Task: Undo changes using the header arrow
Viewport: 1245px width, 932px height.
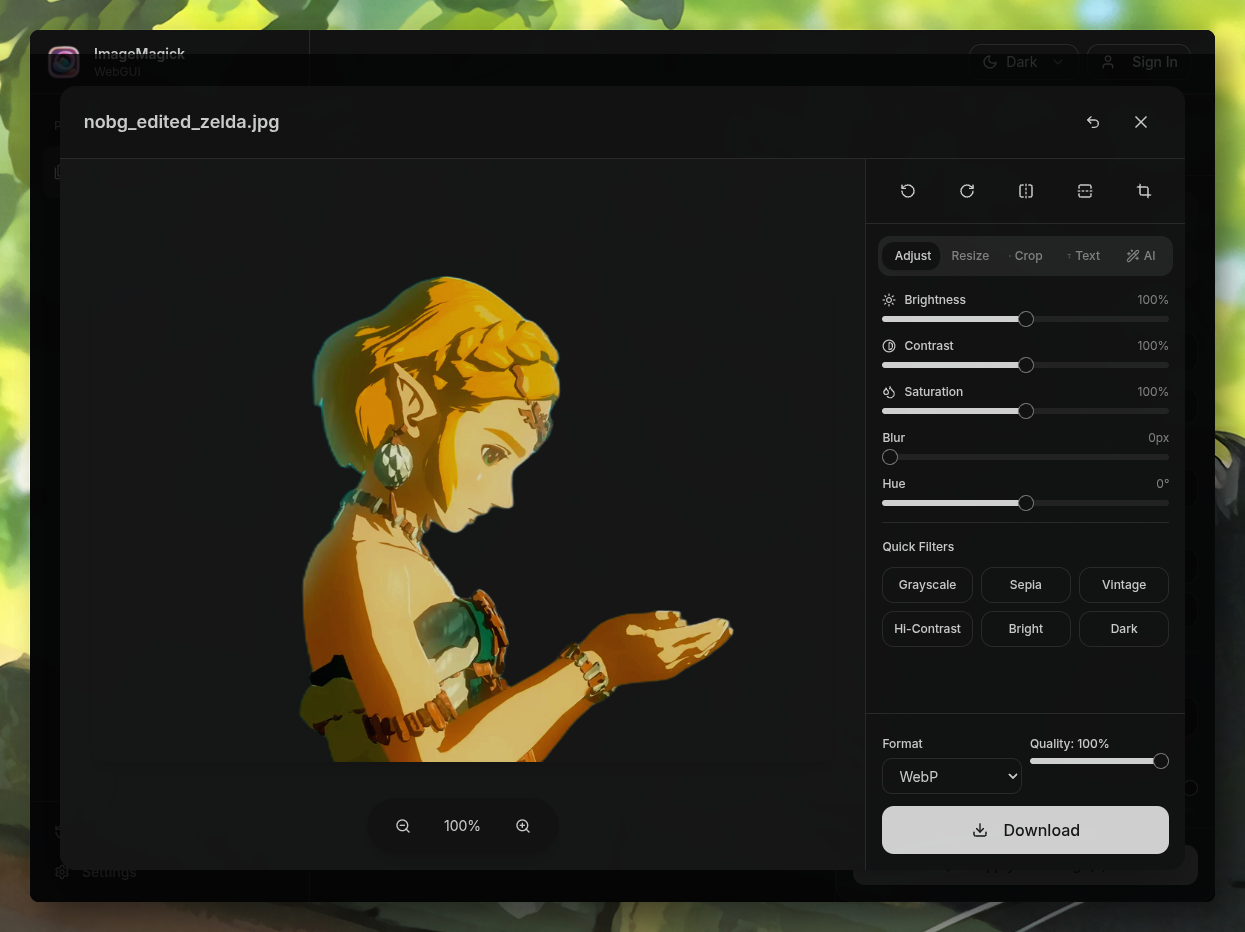Action: 1093,122
